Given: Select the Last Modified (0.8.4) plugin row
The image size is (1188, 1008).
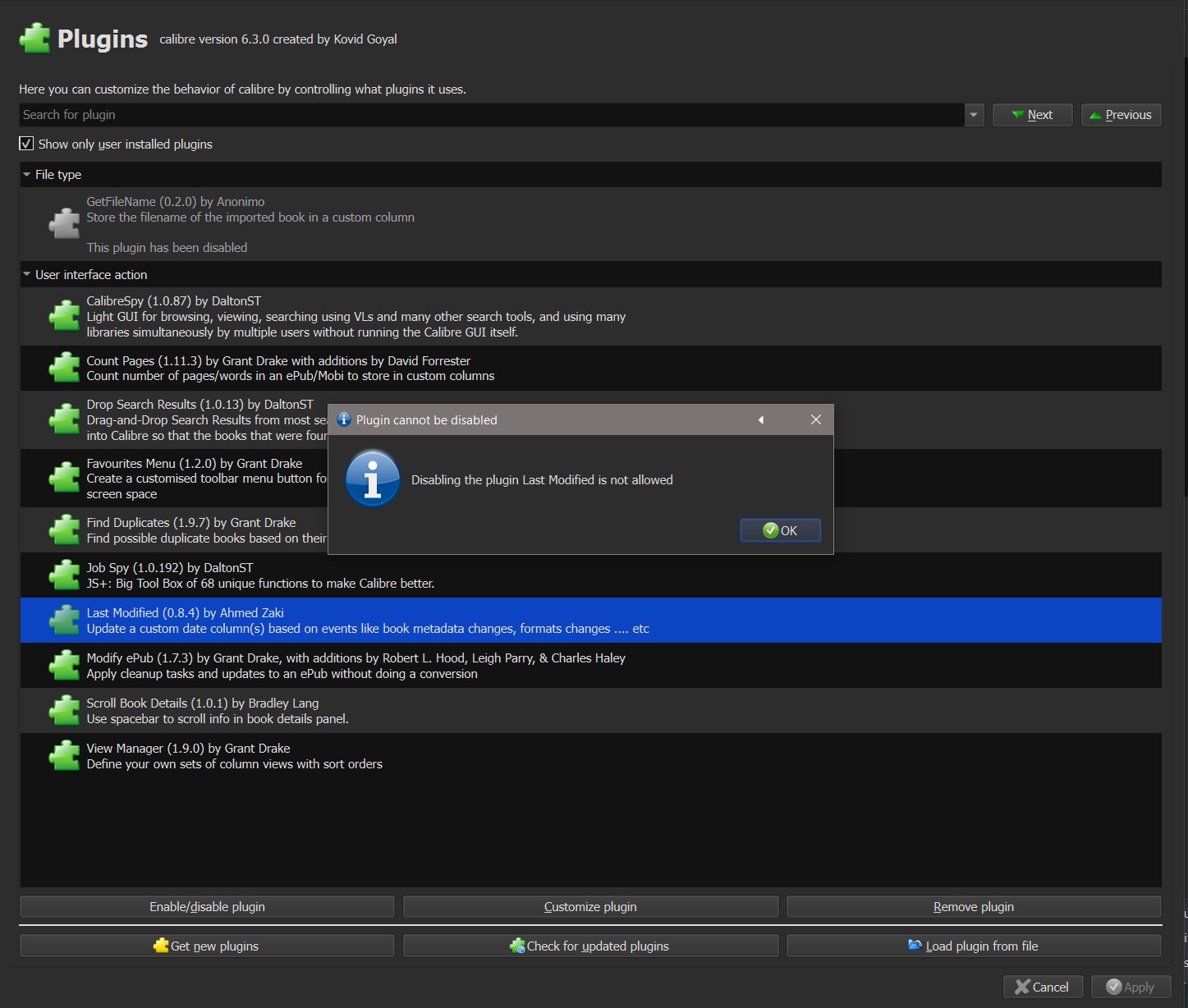Looking at the screenshot, I should coord(590,621).
